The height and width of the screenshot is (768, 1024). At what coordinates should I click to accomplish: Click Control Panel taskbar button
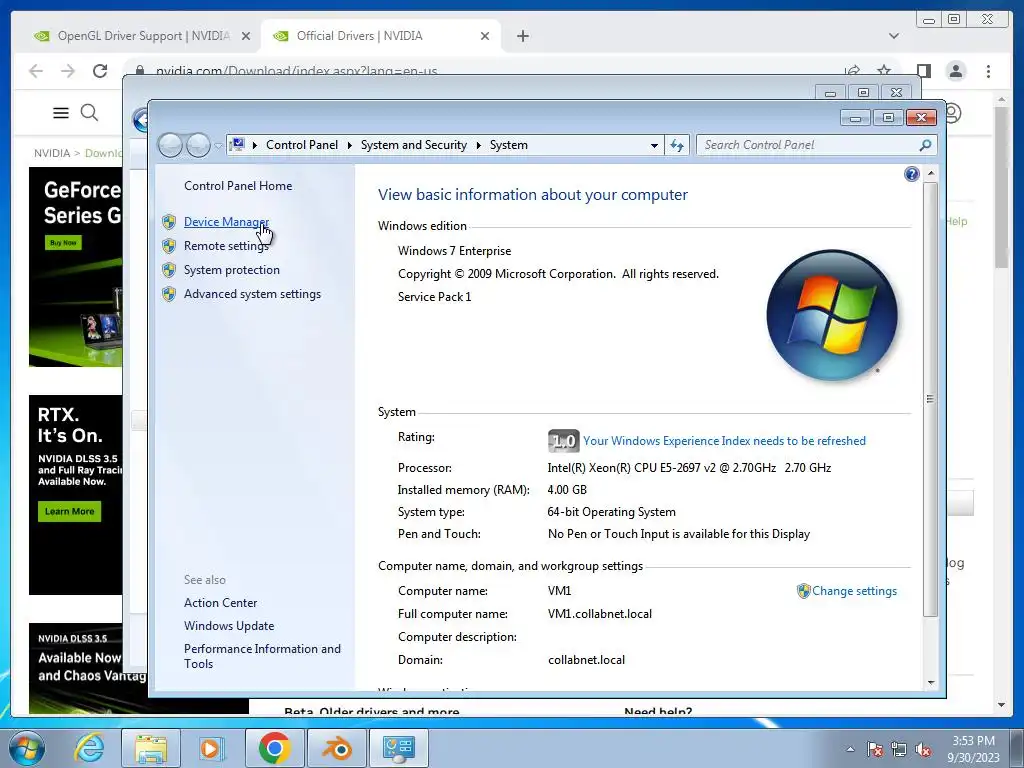398,748
